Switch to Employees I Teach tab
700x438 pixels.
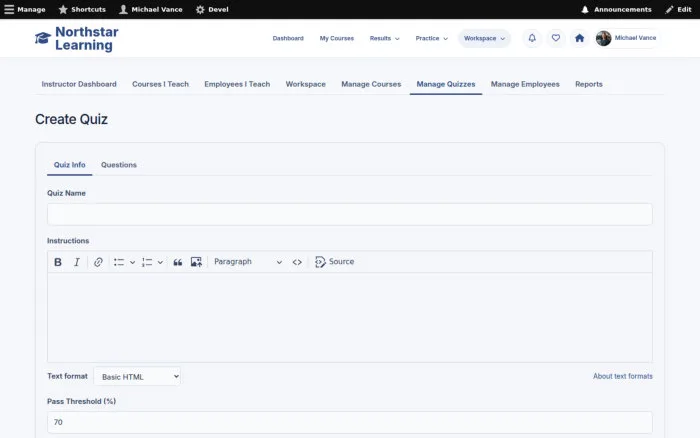(x=237, y=84)
